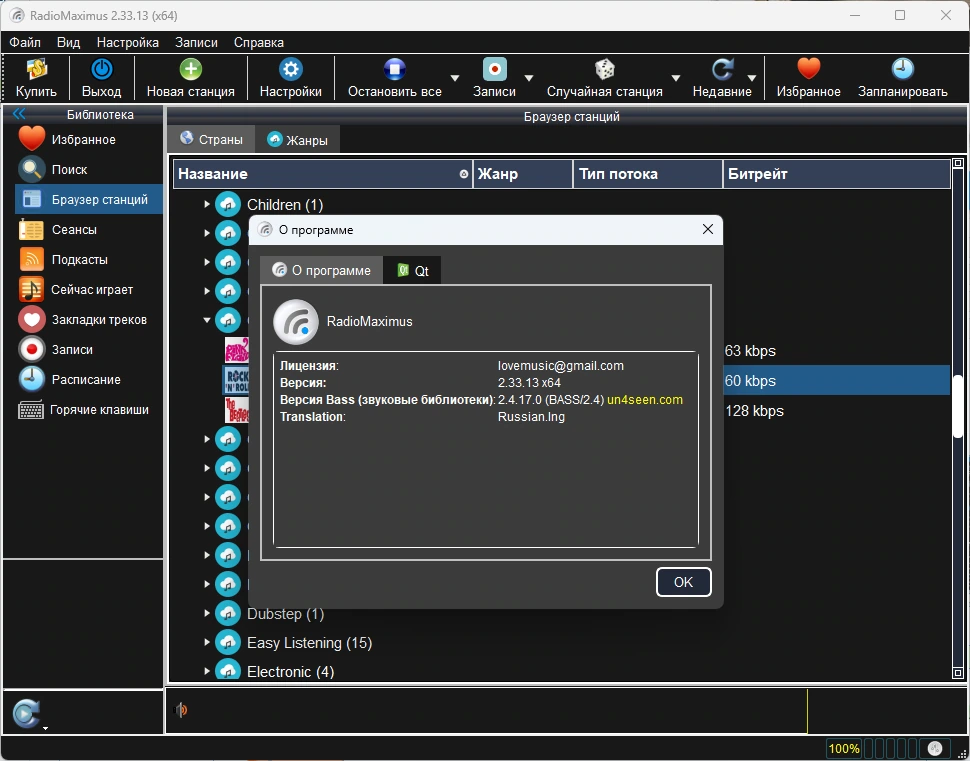Open Настройки gear icon in toolbar
Screen dimensions: 970x761
(x=290, y=69)
